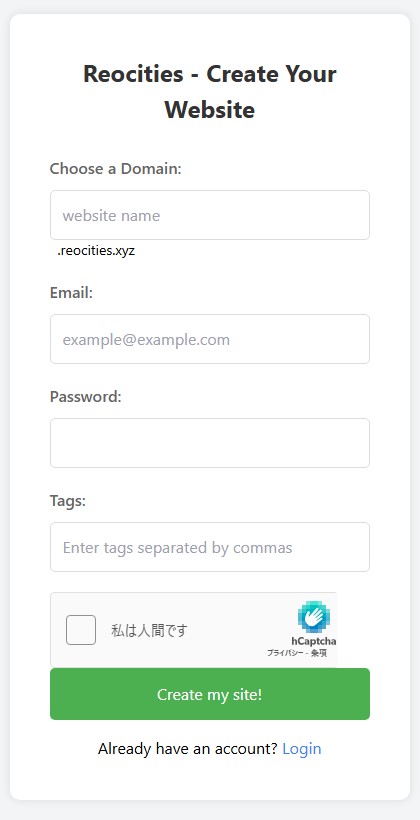This screenshot has width=420, height=820.
Task: Check the hCaptcha human verification checkbox
Action: point(81,630)
